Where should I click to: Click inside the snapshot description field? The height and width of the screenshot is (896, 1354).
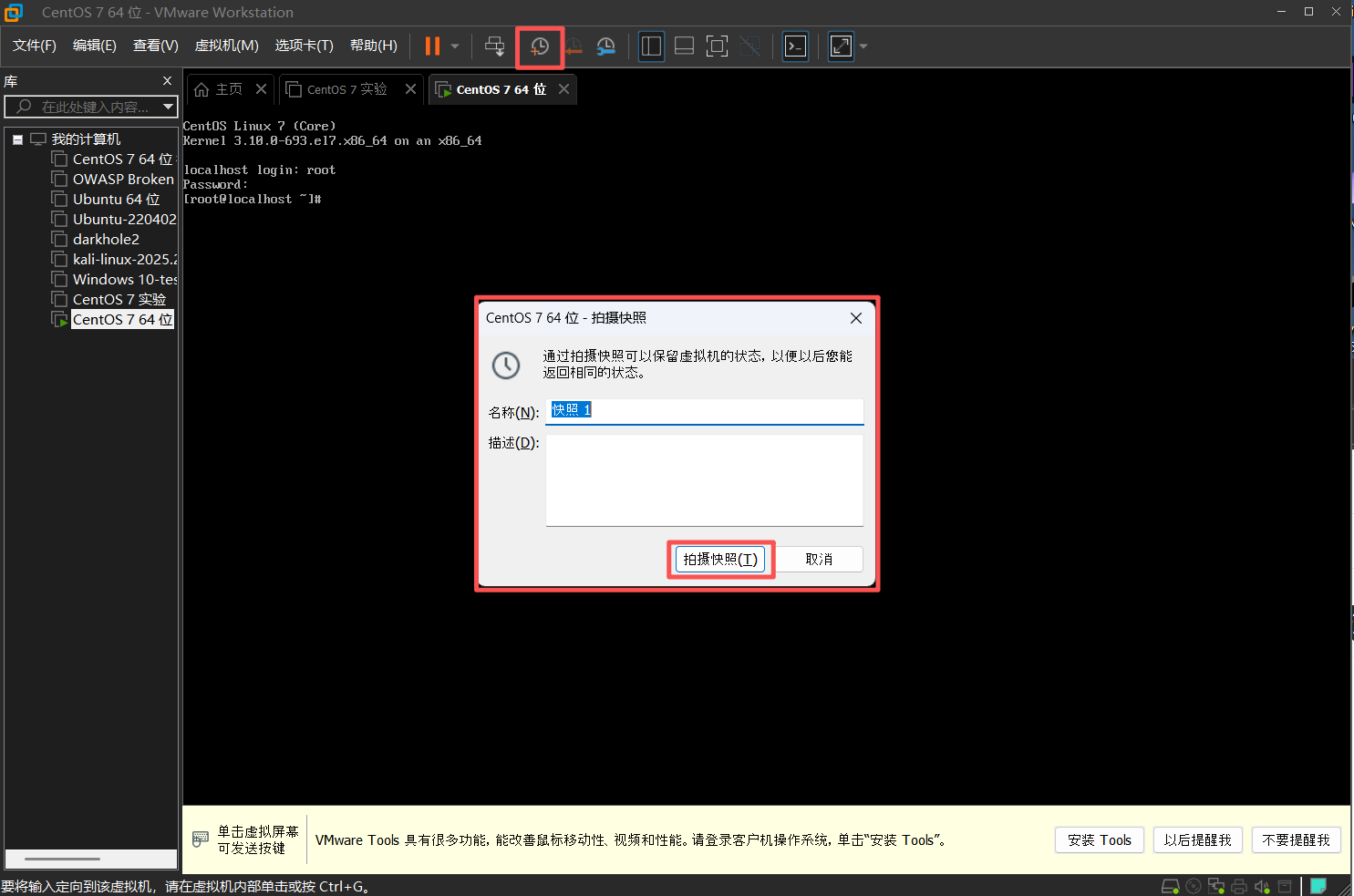704,480
